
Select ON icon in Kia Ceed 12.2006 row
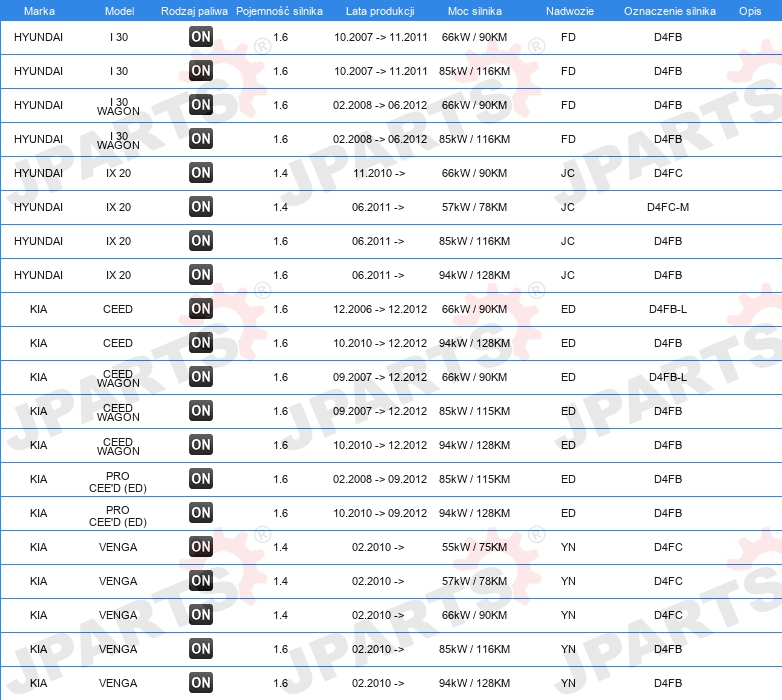(x=201, y=309)
